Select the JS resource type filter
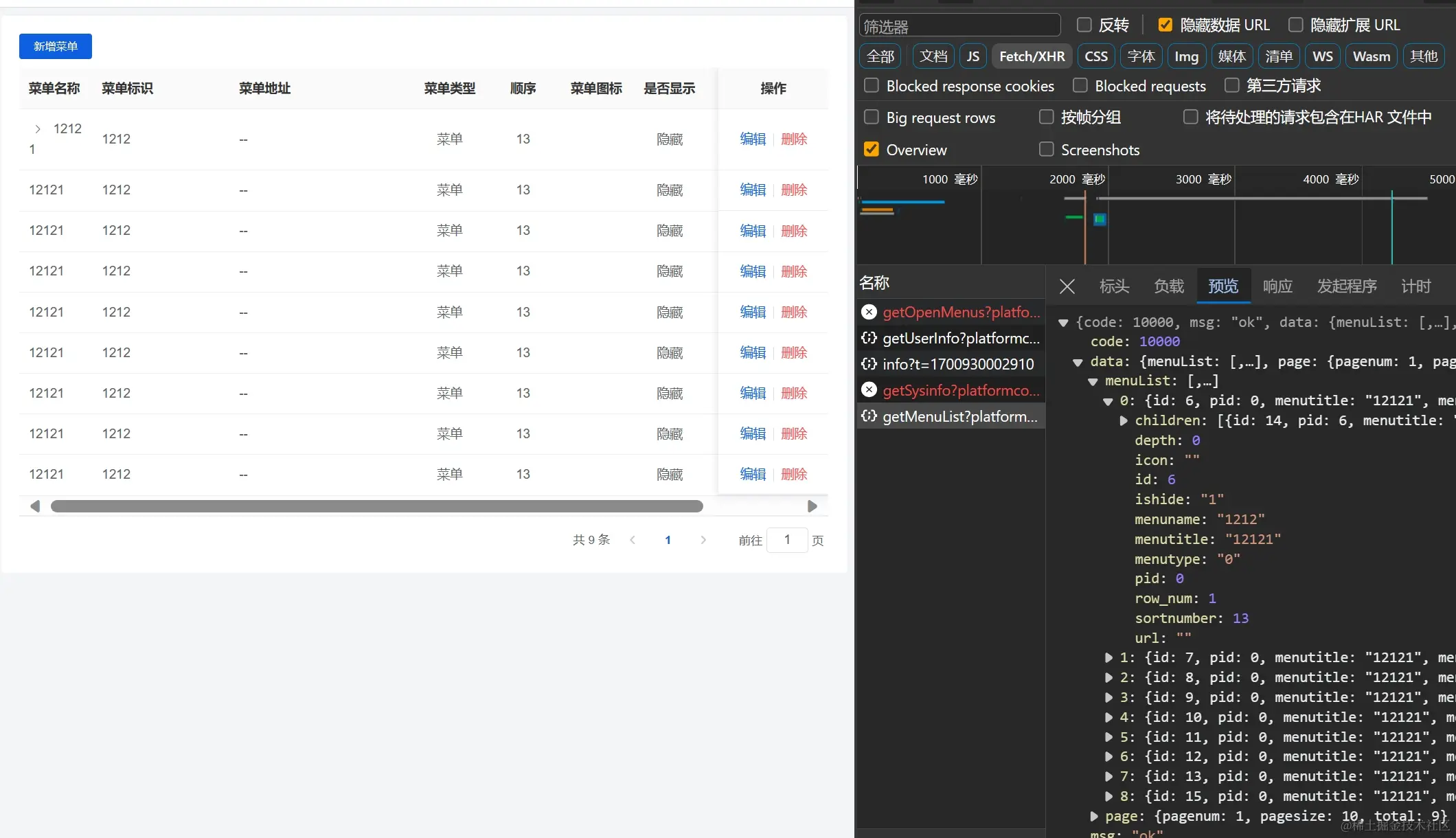The width and height of the screenshot is (1456, 838). [972, 56]
